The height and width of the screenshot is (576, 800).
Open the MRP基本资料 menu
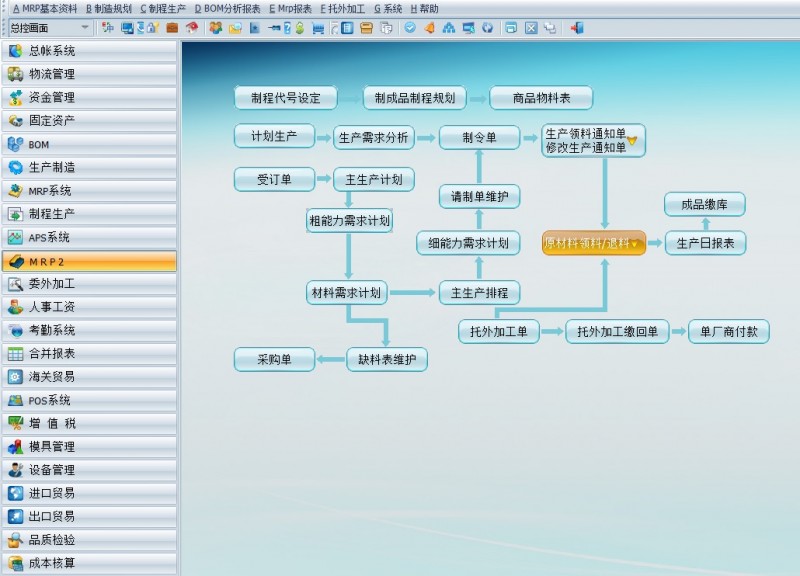click(44, 8)
